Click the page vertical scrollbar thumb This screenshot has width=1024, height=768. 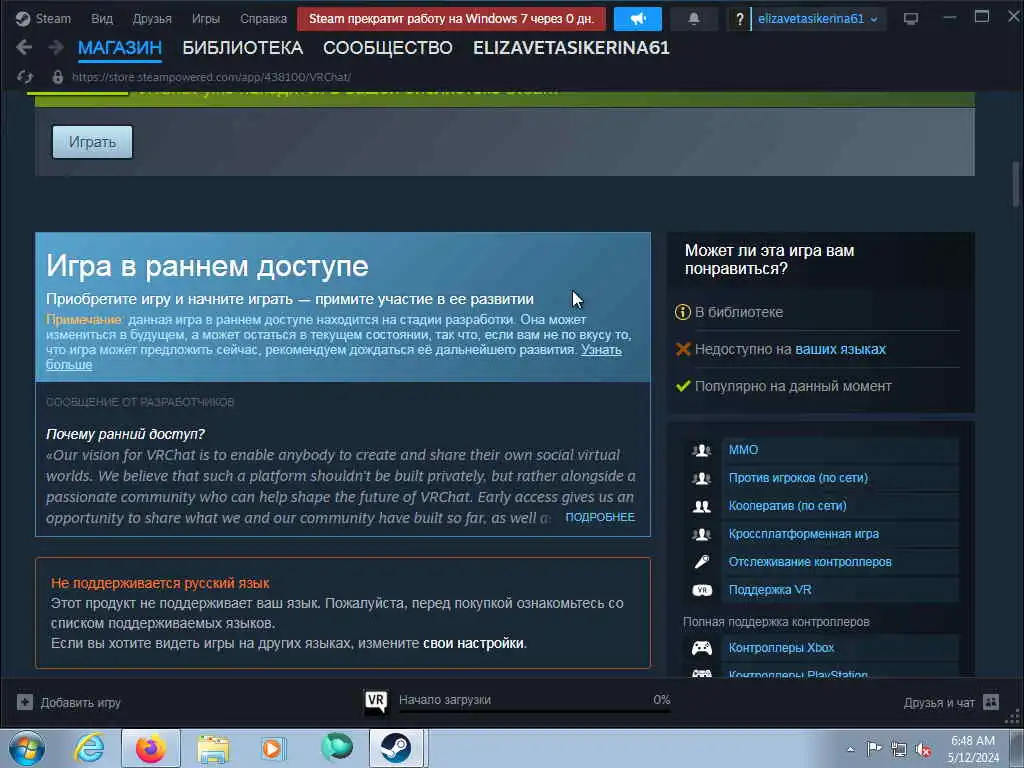pyautogui.click(x=1016, y=185)
